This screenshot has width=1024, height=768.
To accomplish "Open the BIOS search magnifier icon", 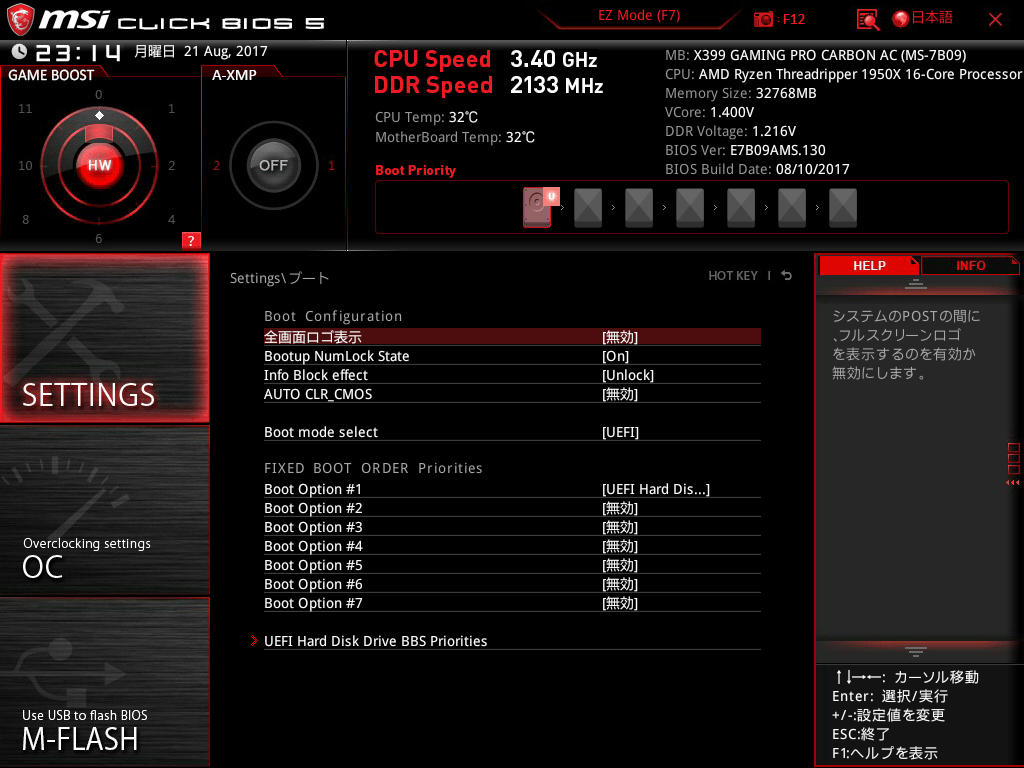I will (867, 20).
